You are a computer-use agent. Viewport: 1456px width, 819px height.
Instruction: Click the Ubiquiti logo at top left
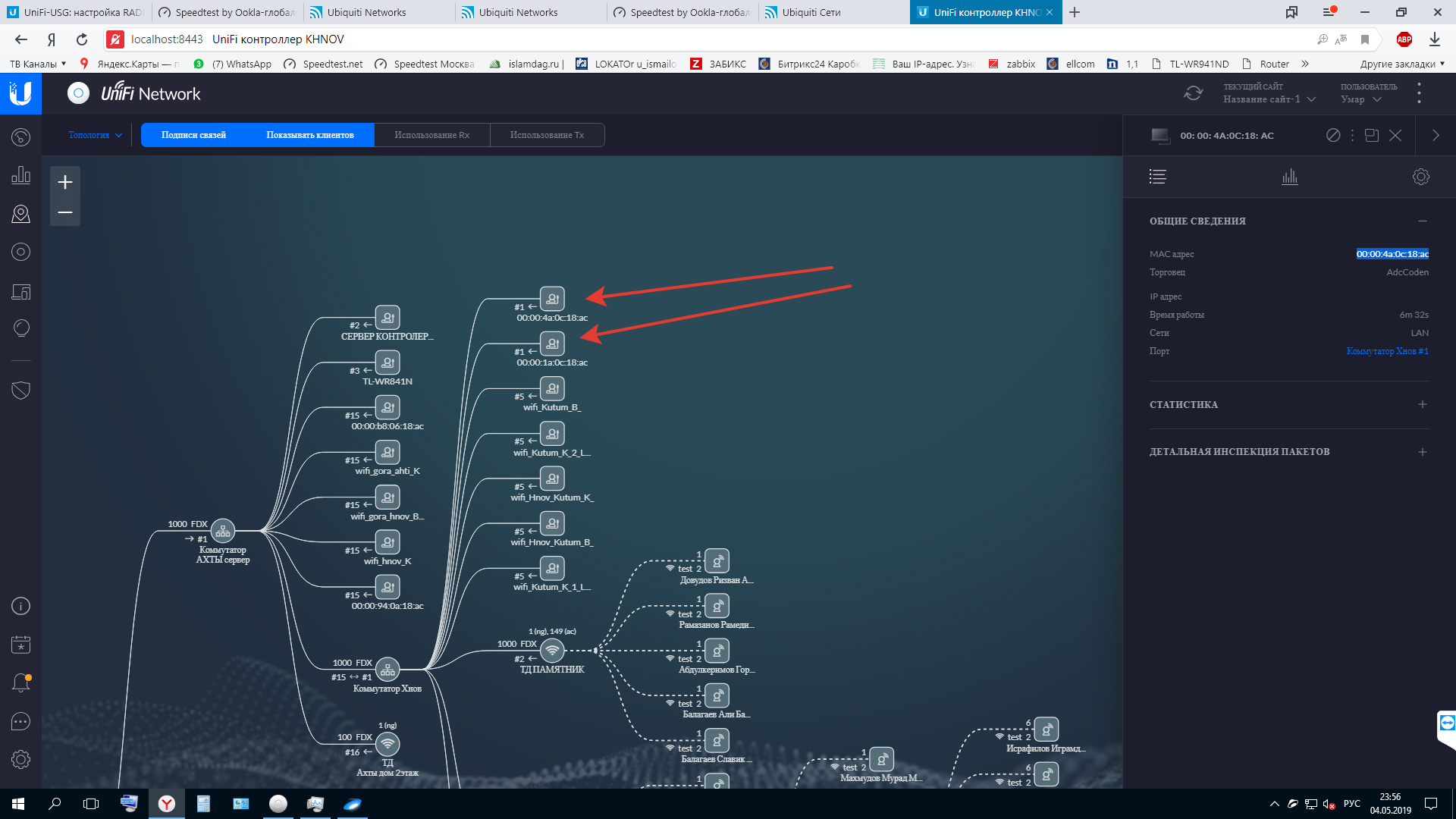coord(20,93)
